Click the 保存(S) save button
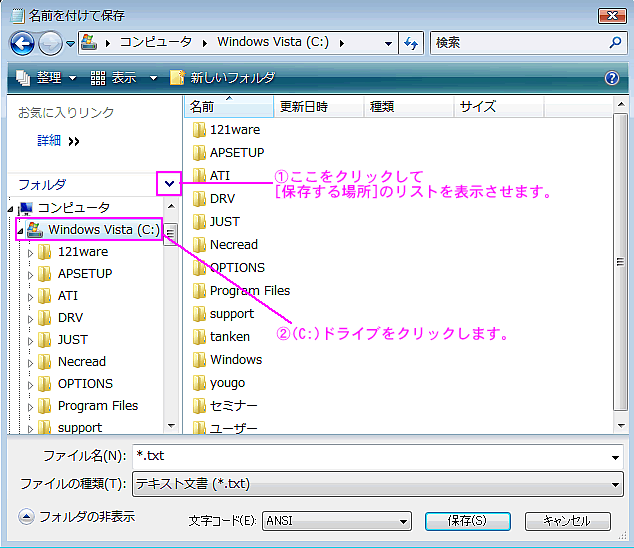Screen dimensions: 634x548 pos(467,521)
